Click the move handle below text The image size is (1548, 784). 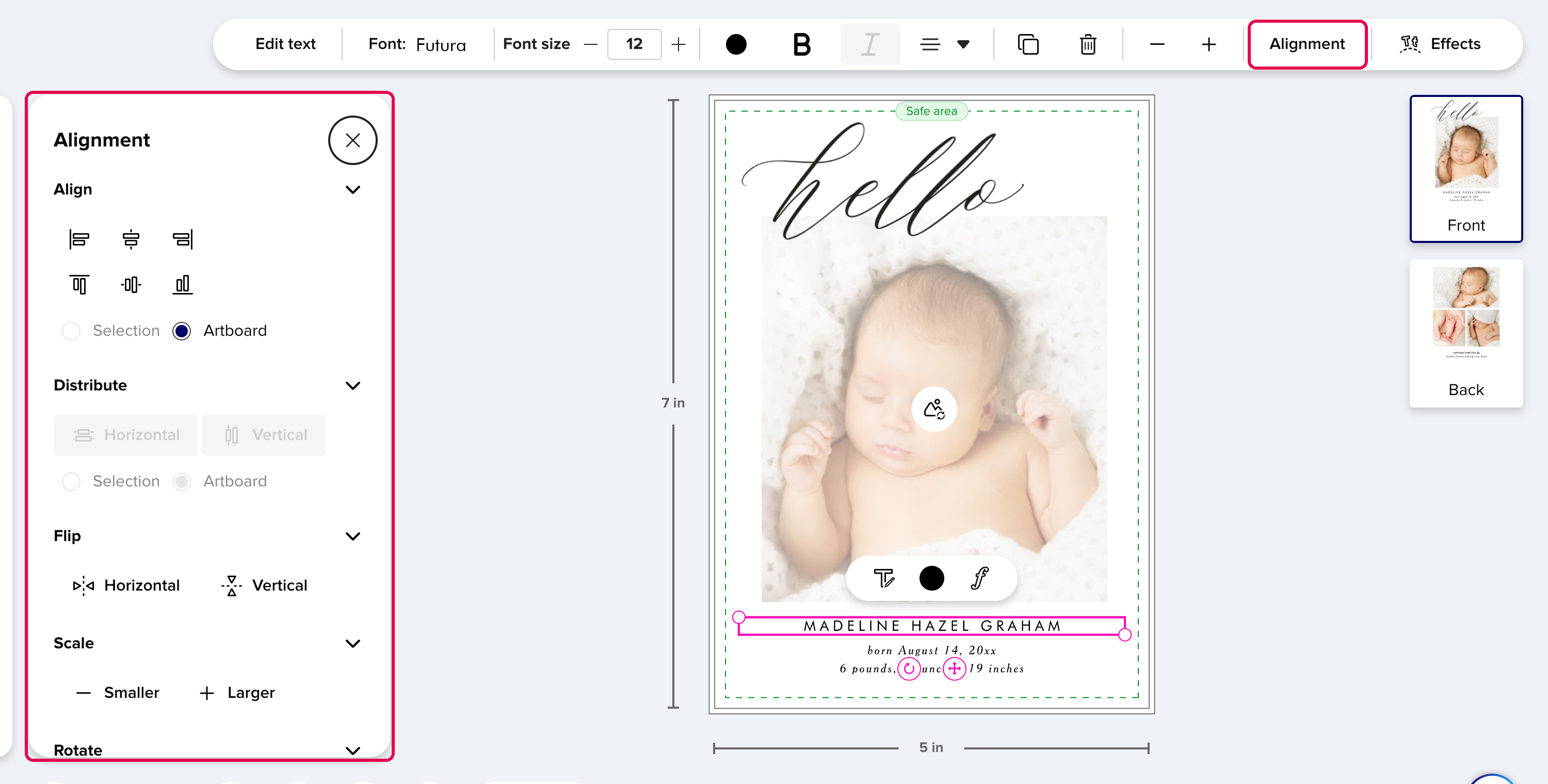954,668
